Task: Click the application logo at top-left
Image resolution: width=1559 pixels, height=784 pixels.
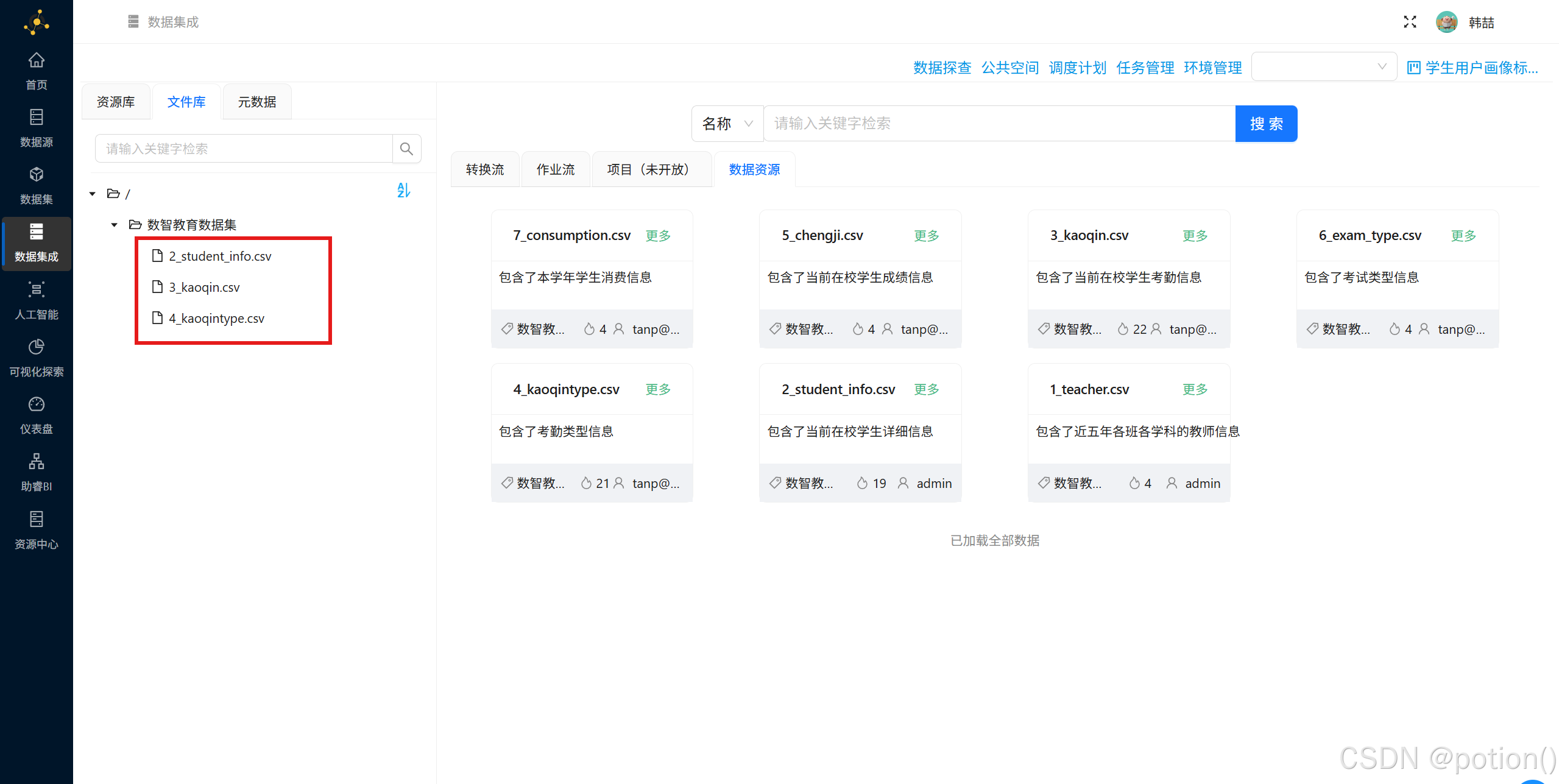Action: pyautogui.click(x=37, y=22)
